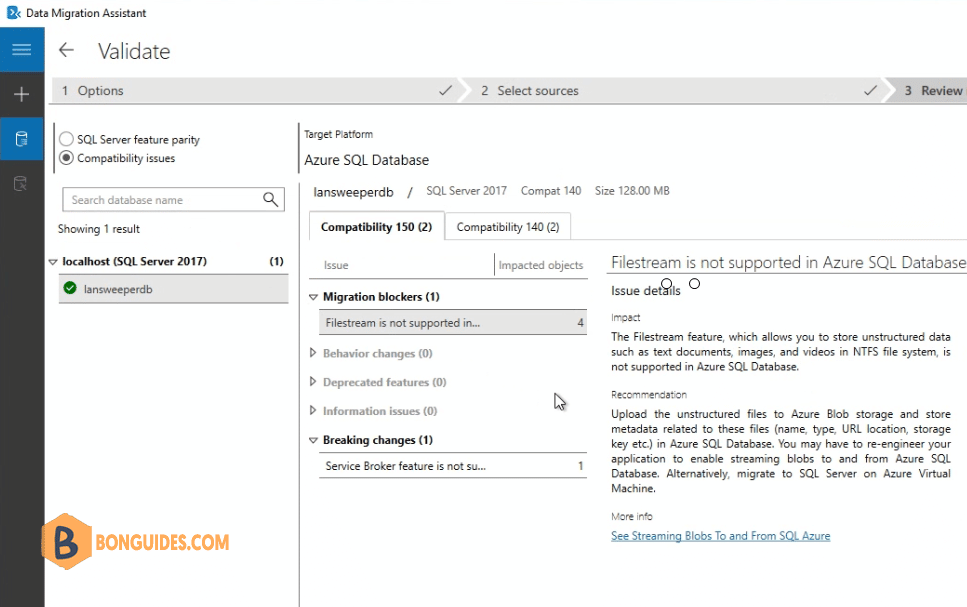Click the Size 128.00 MB label
Viewport: 967px width, 607px height.
point(632,191)
